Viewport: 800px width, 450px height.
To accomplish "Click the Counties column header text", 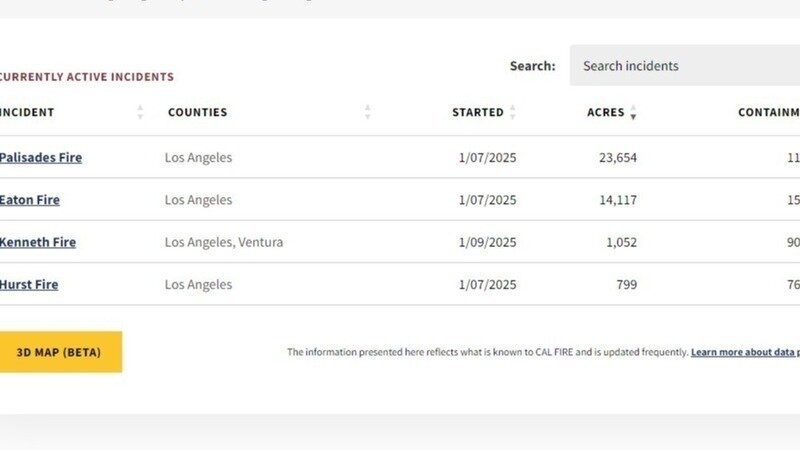I will point(197,113).
